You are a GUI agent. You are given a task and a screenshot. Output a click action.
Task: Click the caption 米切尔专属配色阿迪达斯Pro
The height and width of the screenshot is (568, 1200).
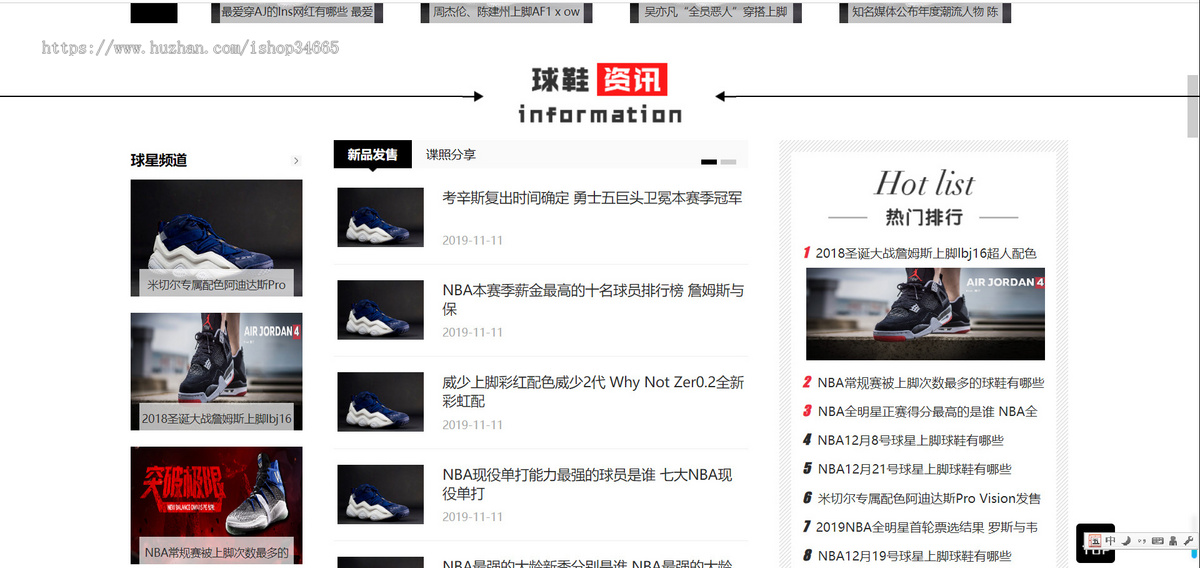point(216,284)
